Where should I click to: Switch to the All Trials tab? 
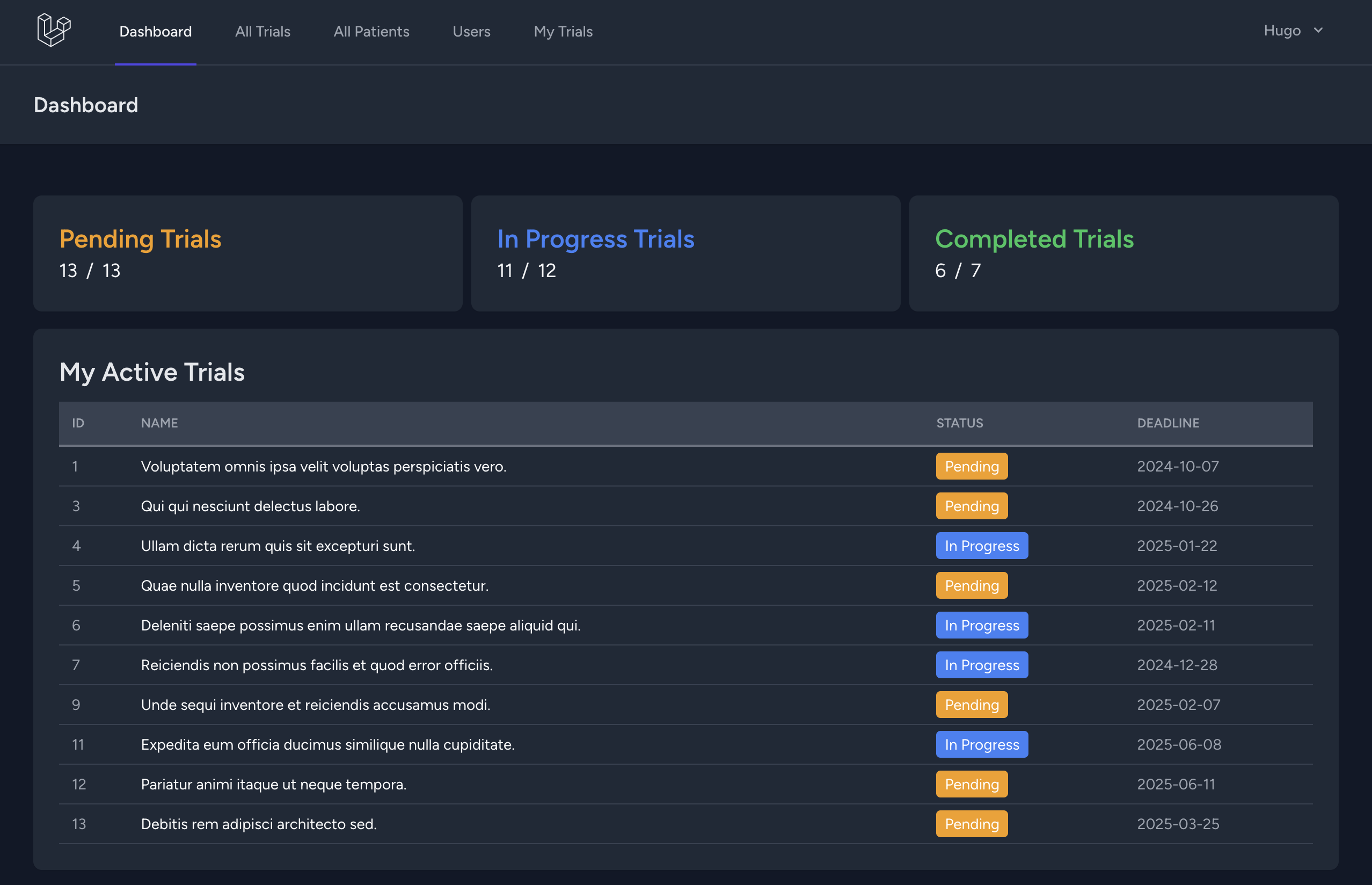[262, 32]
